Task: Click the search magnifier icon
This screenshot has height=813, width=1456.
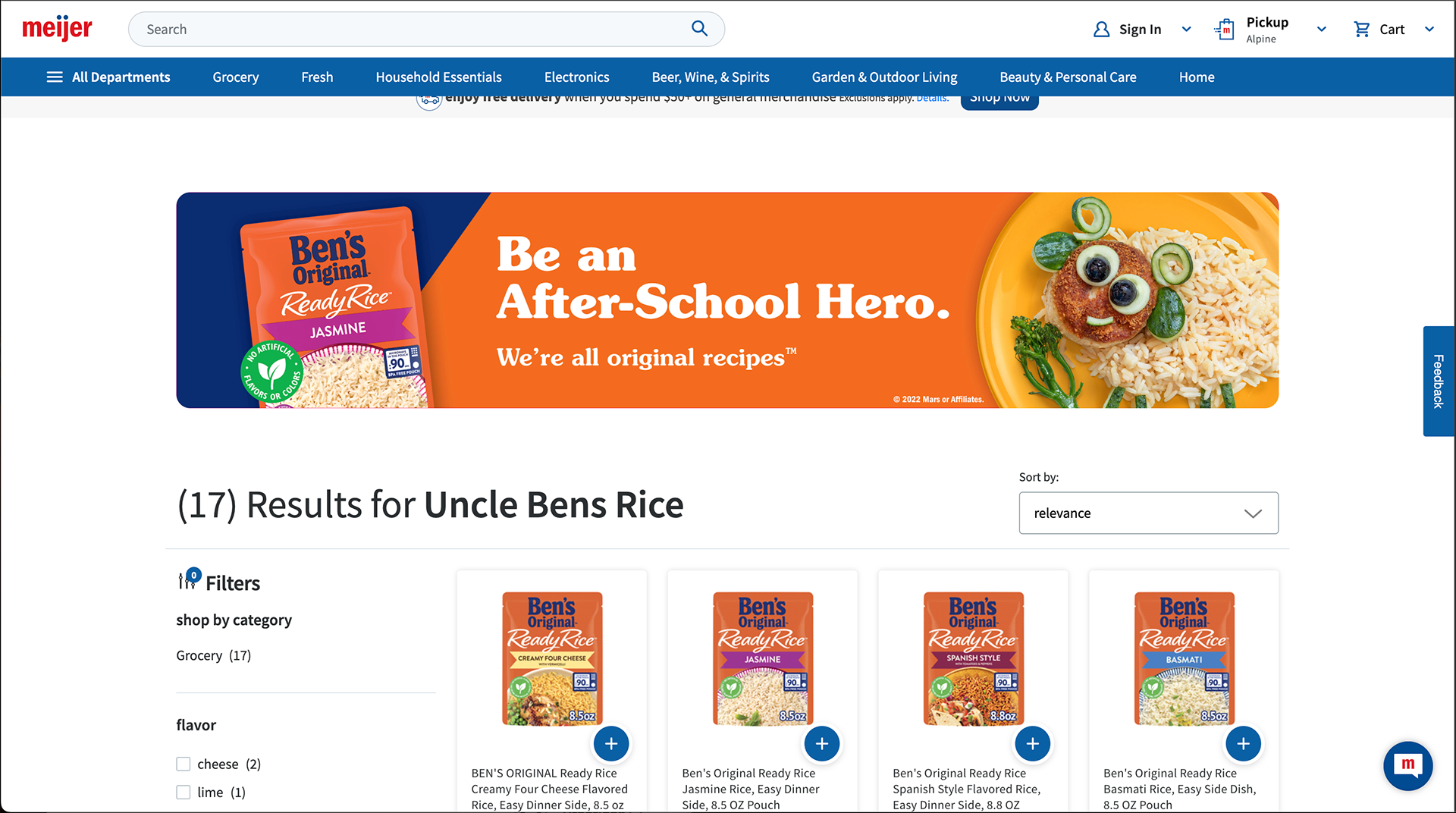Action: tap(699, 29)
